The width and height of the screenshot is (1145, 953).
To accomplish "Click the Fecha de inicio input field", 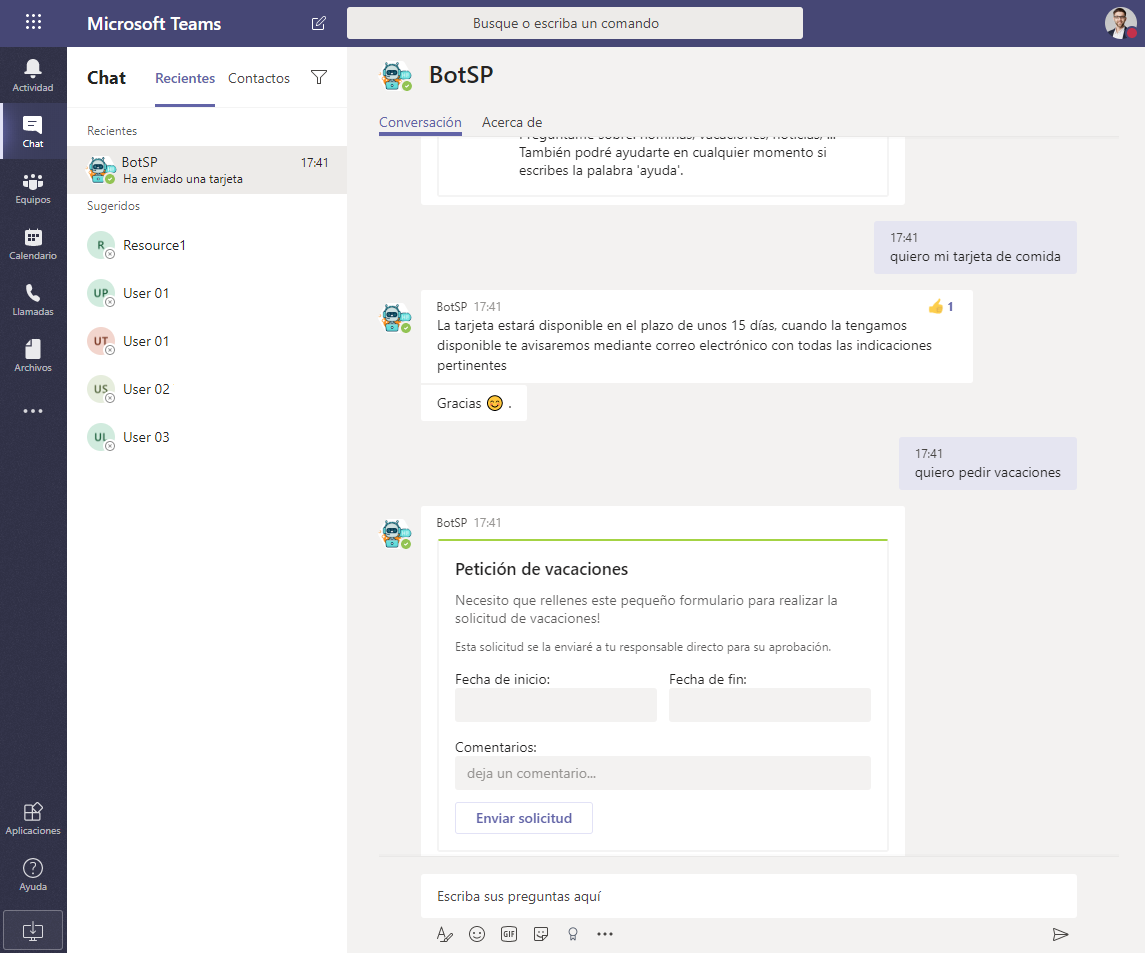I will 555,705.
